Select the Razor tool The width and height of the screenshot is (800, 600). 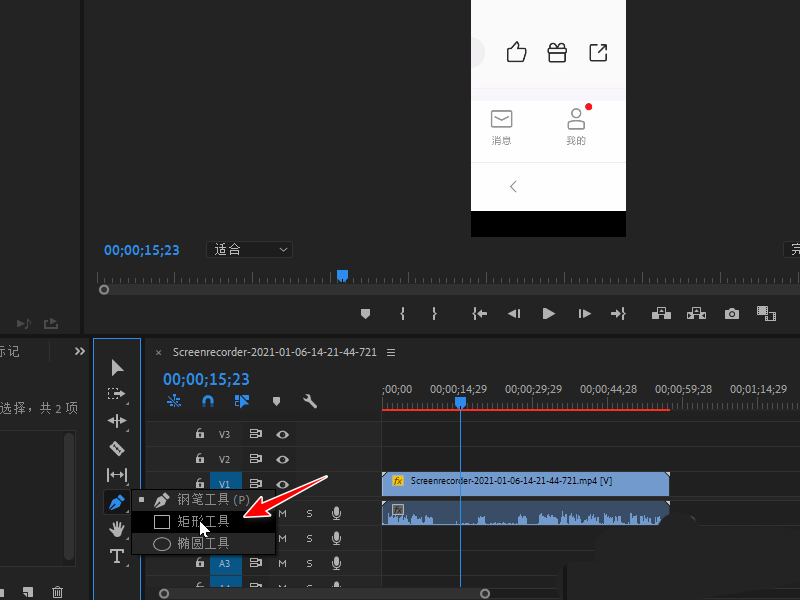(x=117, y=448)
